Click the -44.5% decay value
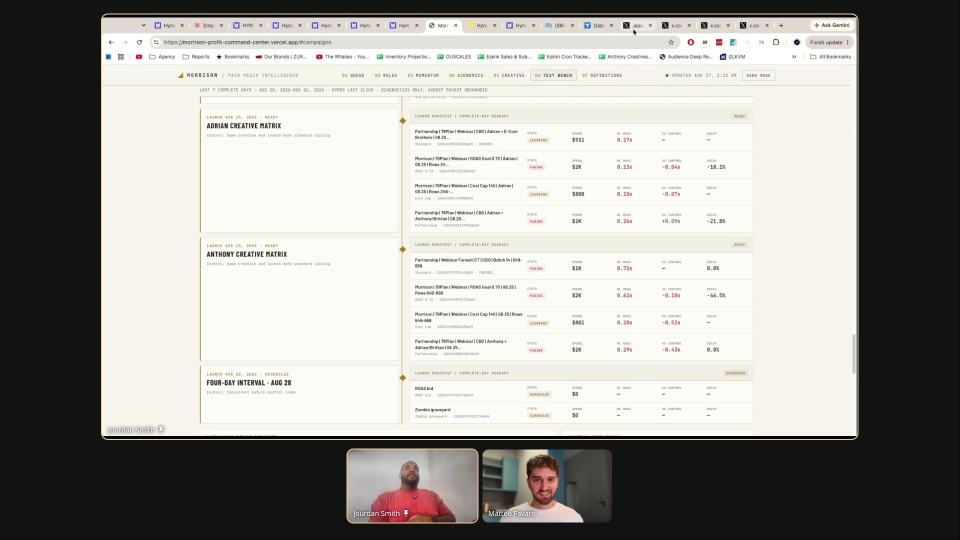Screen dimensions: 960x540 pos(716,296)
